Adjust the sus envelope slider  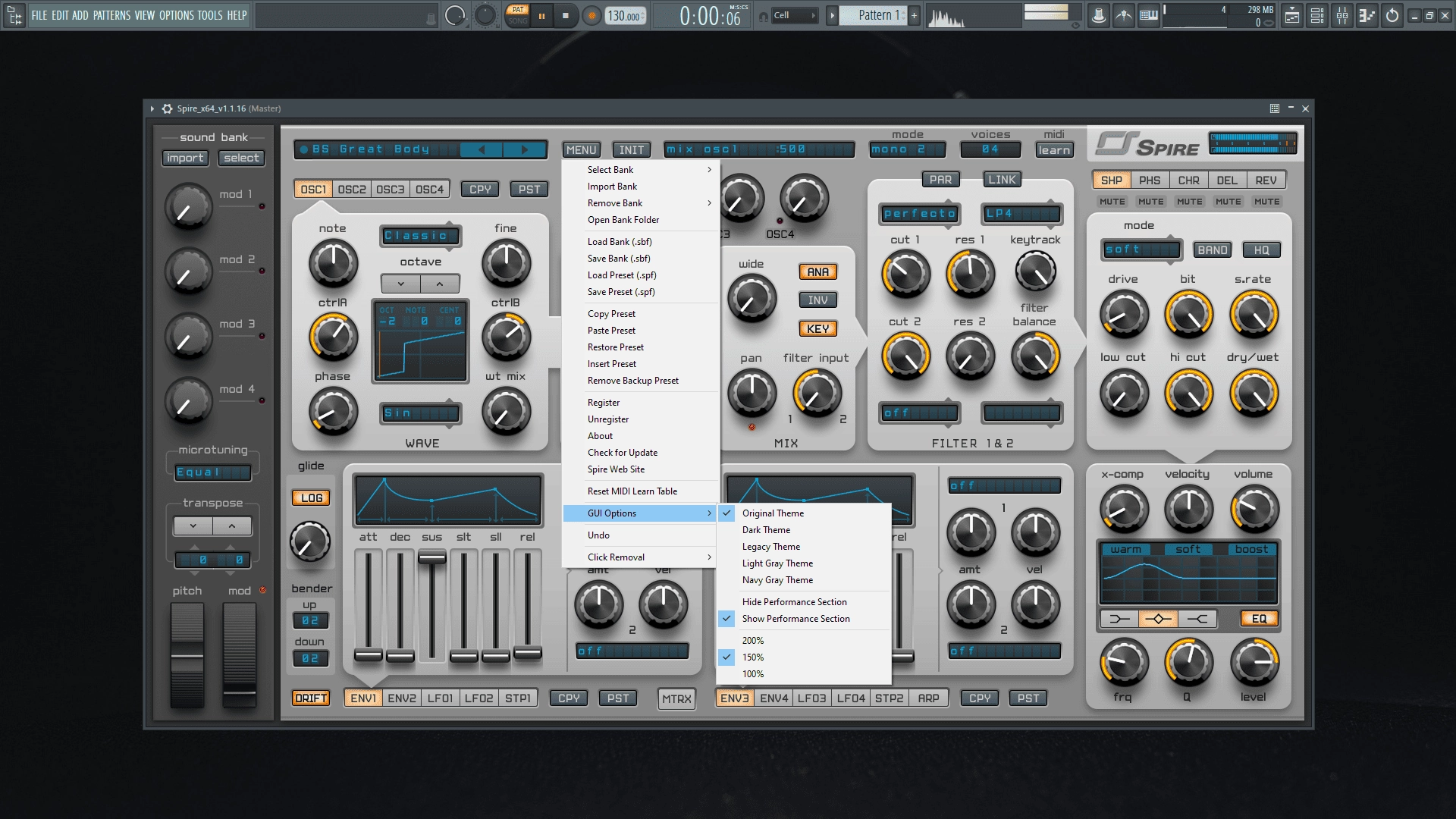(x=432, y=558)
